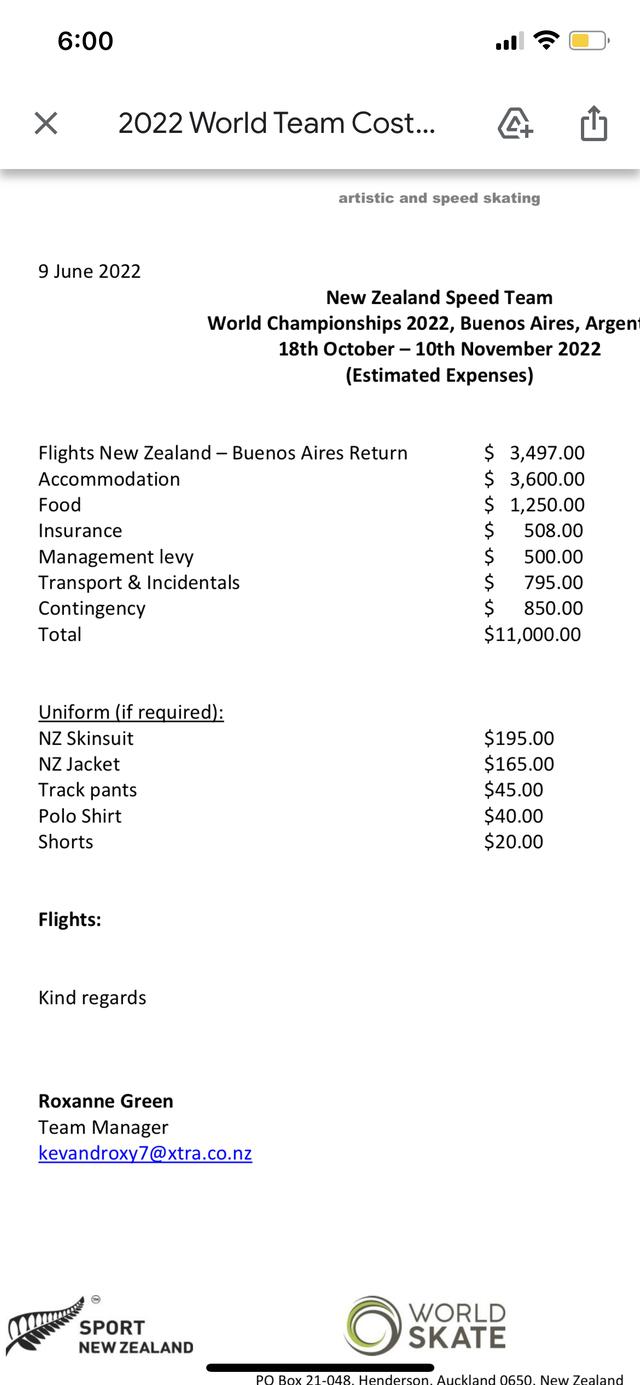Tap the Wi-Fi icon in the status bar
640x1385 pixels.
[x=546, y=40]
